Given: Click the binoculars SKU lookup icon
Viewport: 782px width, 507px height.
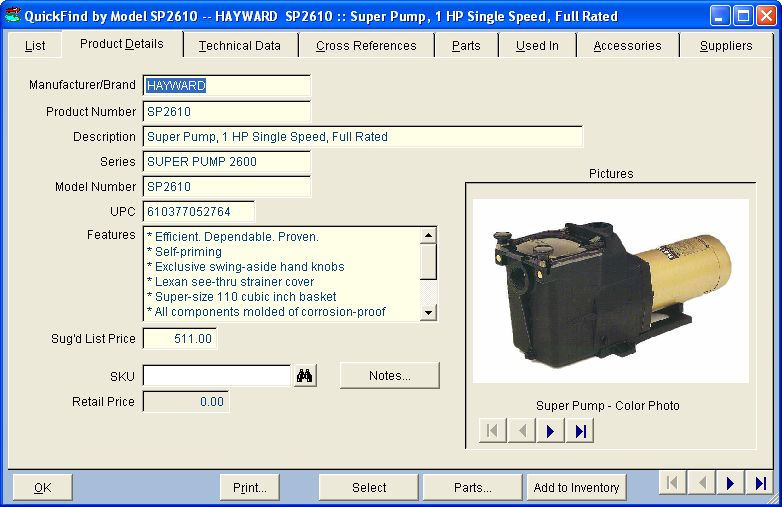Looking at the screenshot, I should tap(304, 376).
